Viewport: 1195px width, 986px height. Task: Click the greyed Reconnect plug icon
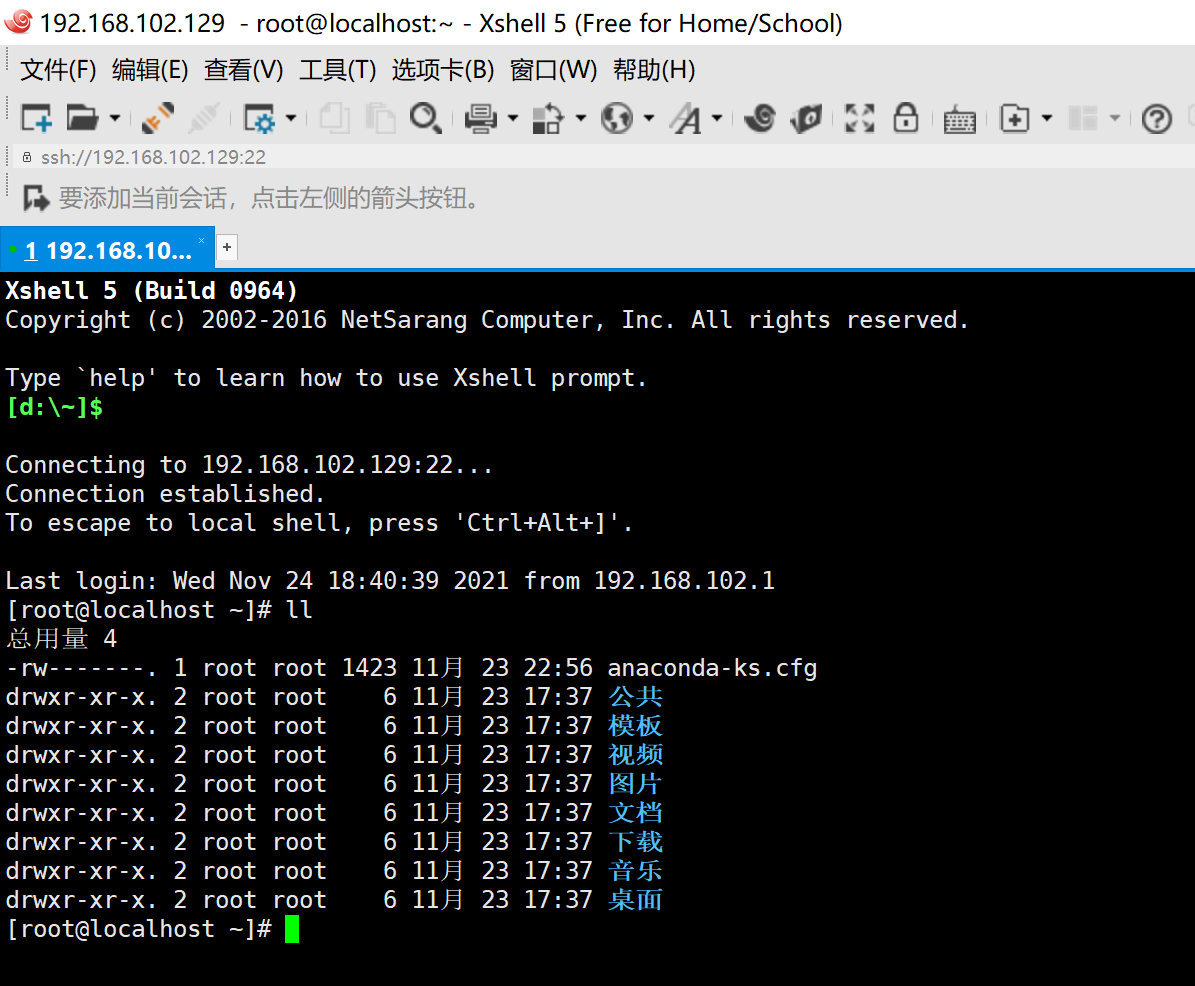[x=203, y=119]
